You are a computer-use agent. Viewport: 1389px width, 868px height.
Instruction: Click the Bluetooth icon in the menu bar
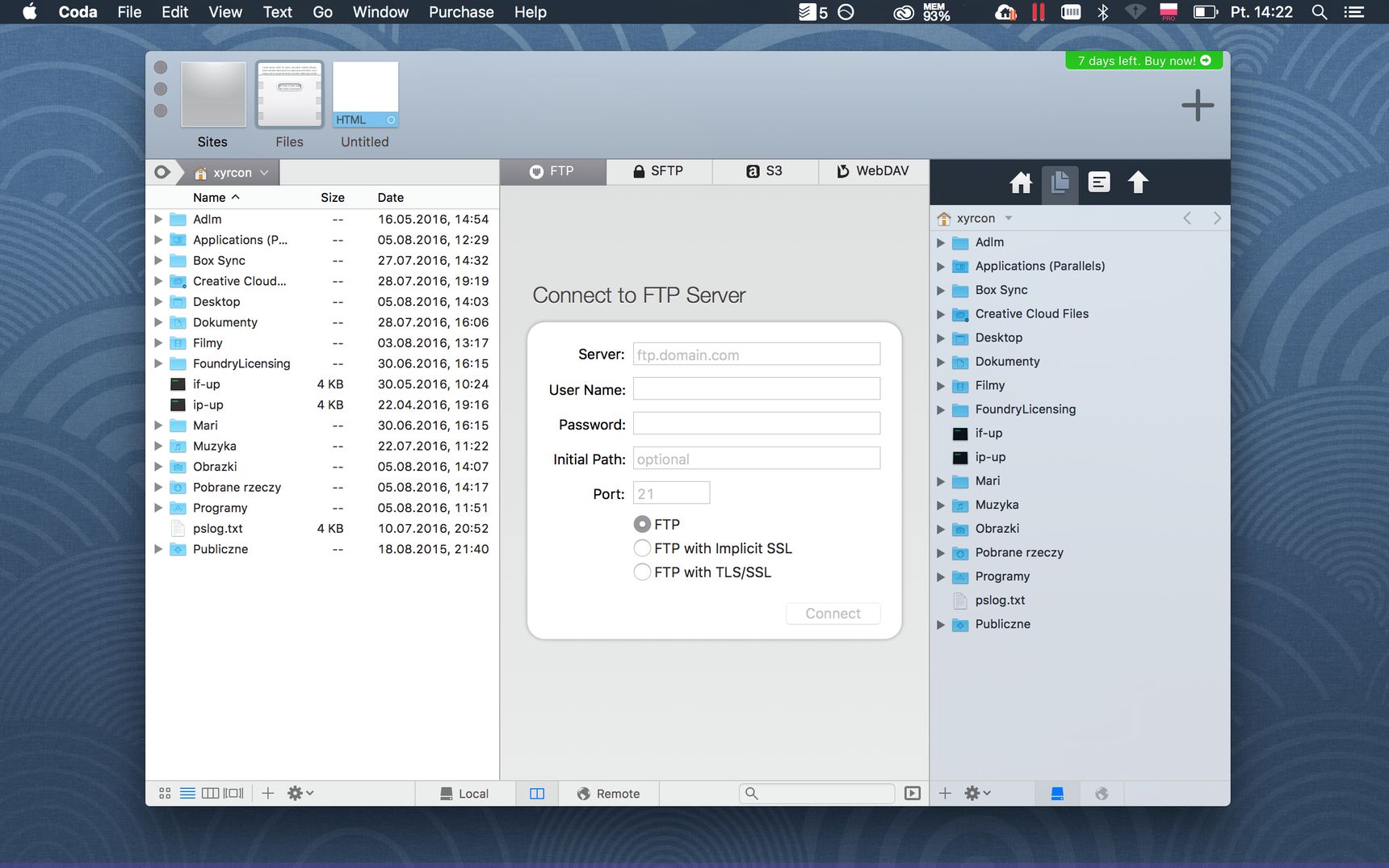click(1103, 12)
